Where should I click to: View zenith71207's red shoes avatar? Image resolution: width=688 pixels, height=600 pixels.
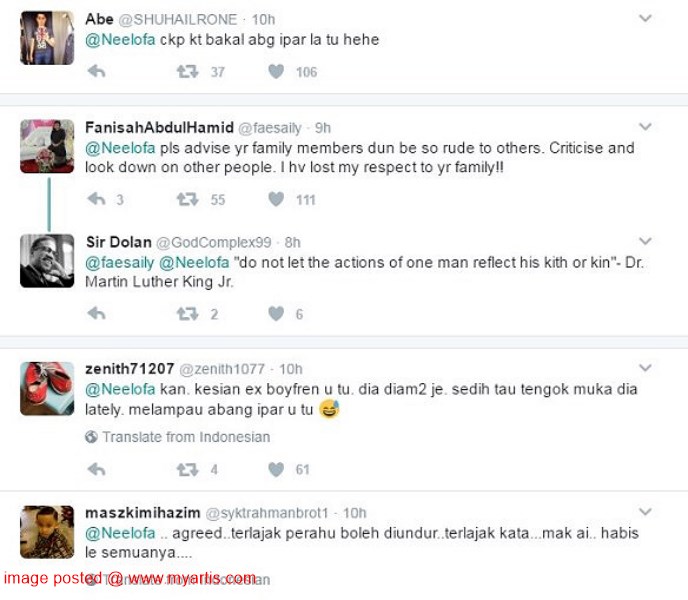47,388
